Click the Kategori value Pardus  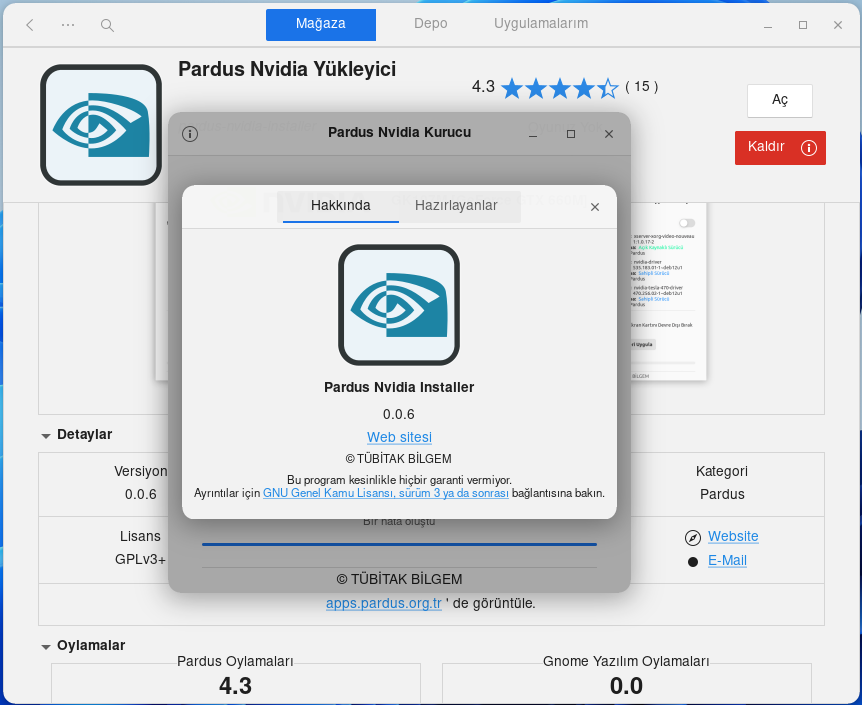722,494
